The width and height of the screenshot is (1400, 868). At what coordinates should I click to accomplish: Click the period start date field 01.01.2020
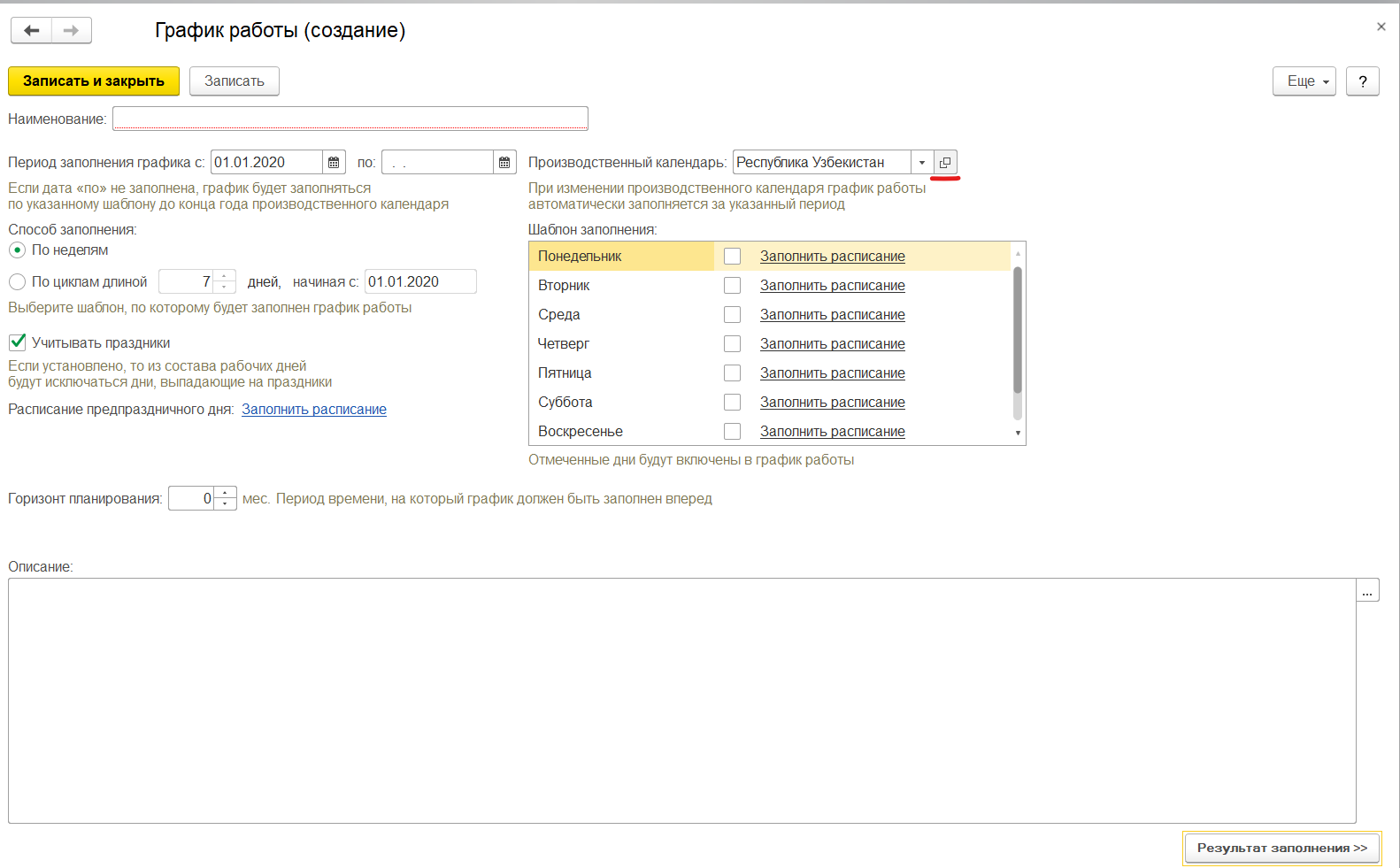[266, 162]
